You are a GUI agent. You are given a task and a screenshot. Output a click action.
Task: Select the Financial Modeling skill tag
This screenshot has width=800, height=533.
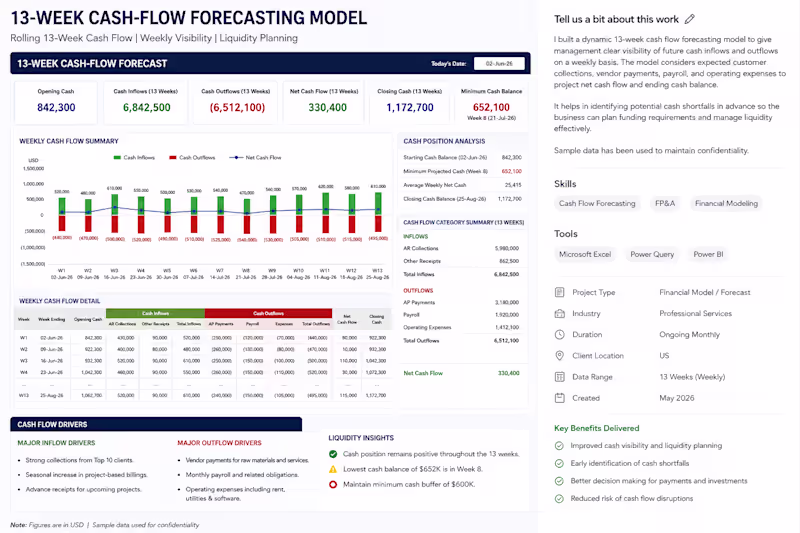(x=726, y=204)
